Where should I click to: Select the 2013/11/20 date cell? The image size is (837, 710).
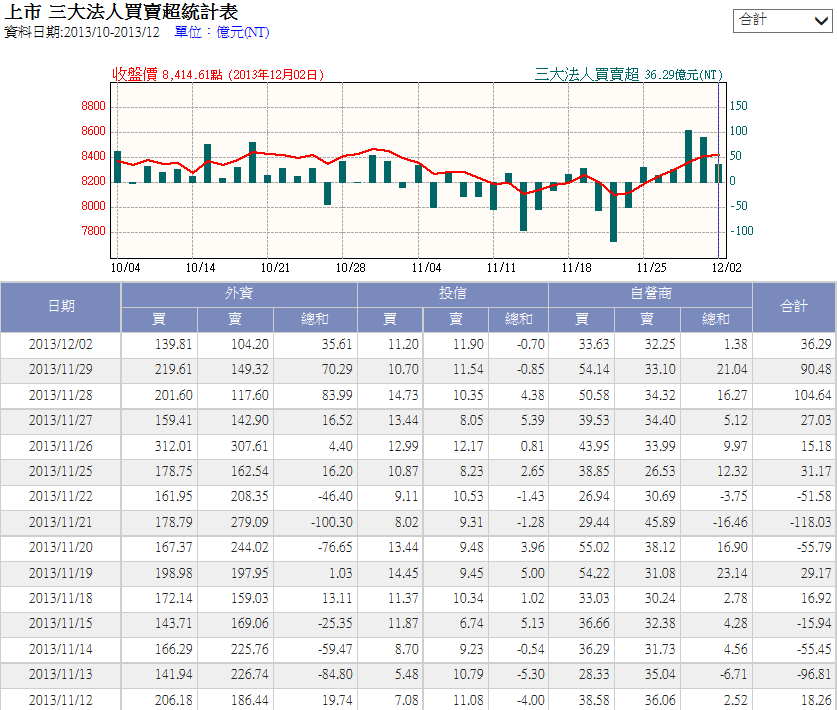click(x=61, y=548)
